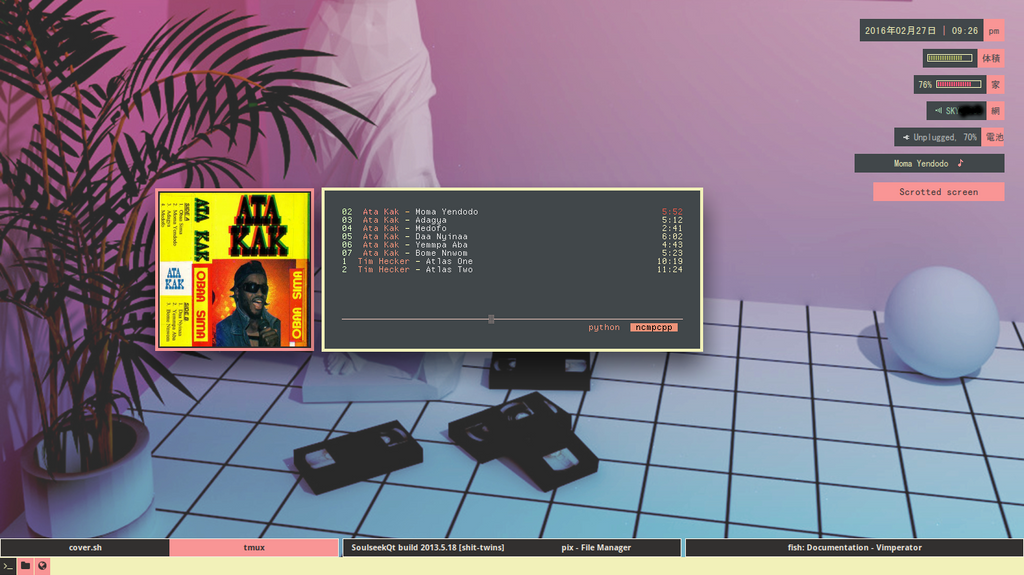Click the Ata Kak album cover image
Screen dimensions: 1024x575
tap(234, 270)
